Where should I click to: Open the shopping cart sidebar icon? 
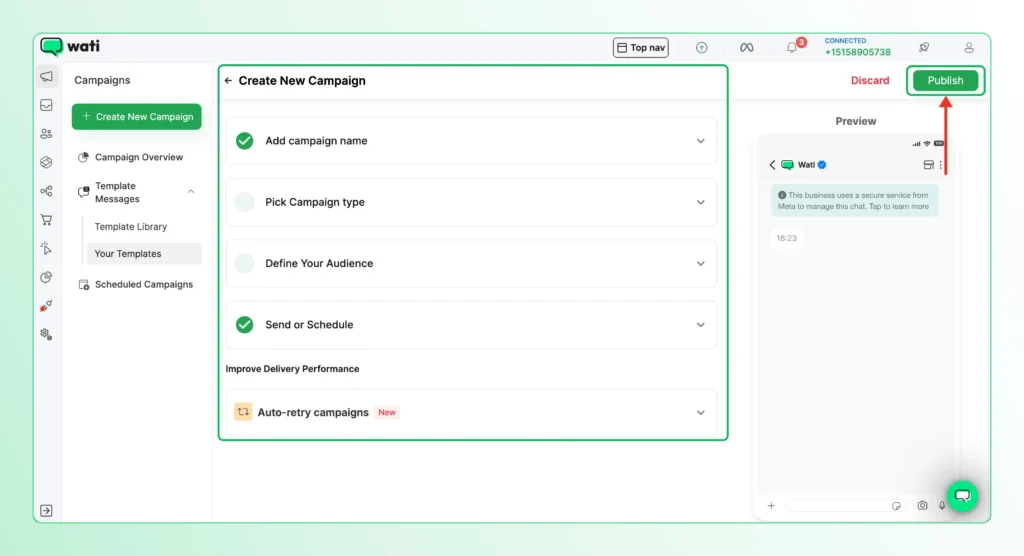click(x=46, y=220)
